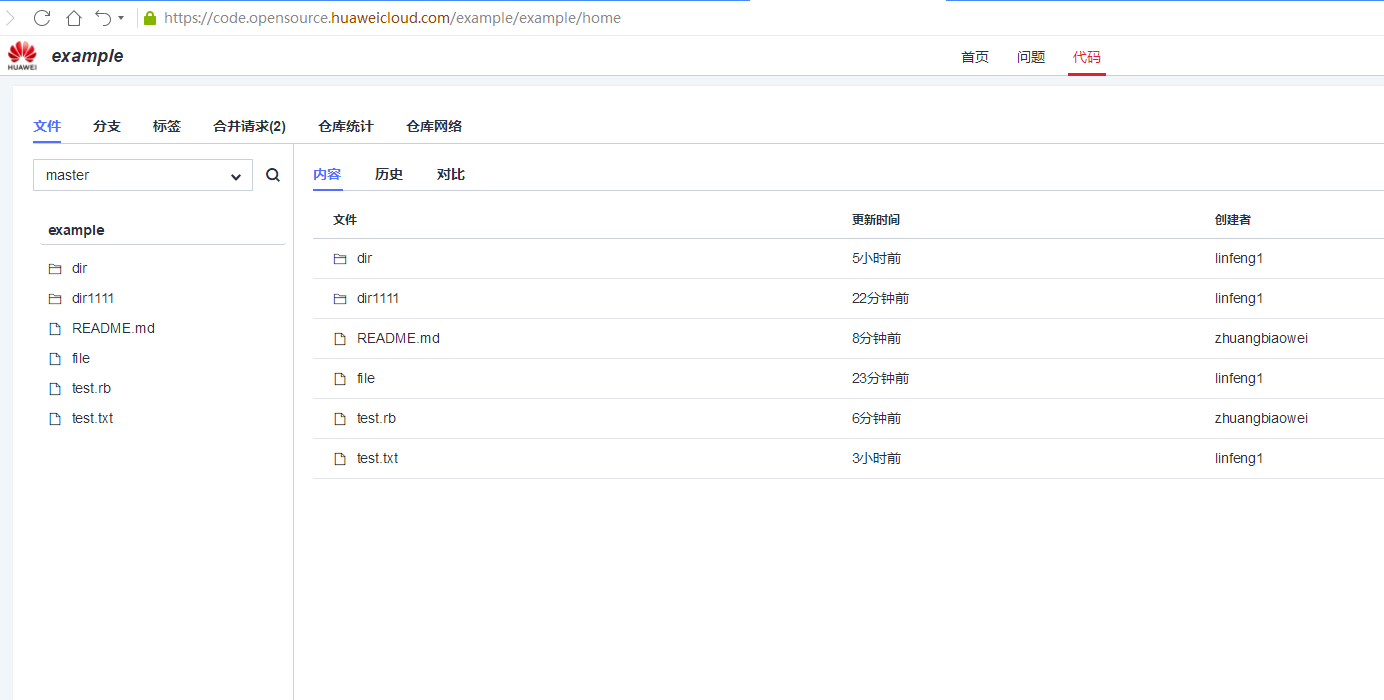Open the 合并请求(2) tab

click(249, 126)
